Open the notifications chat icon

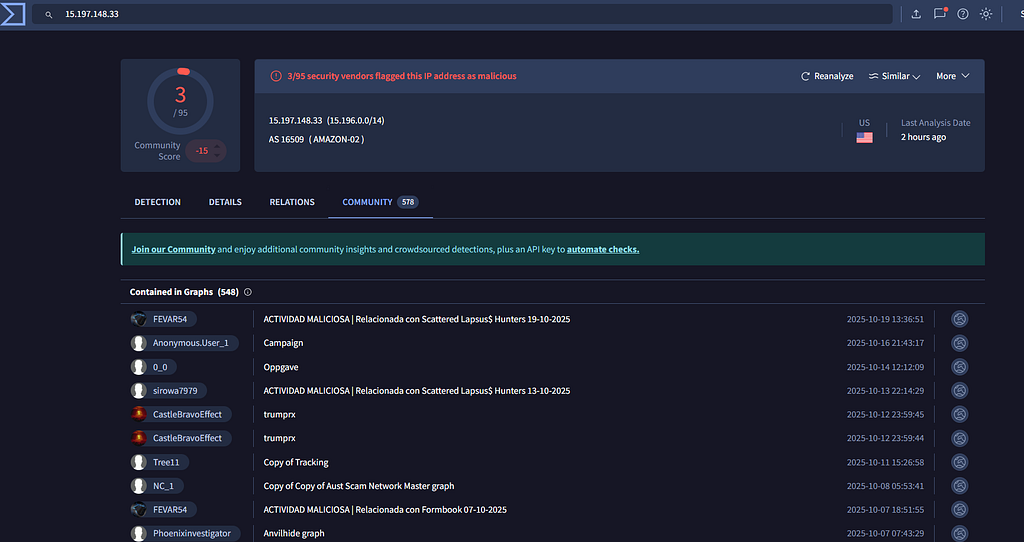pos(940,14)
